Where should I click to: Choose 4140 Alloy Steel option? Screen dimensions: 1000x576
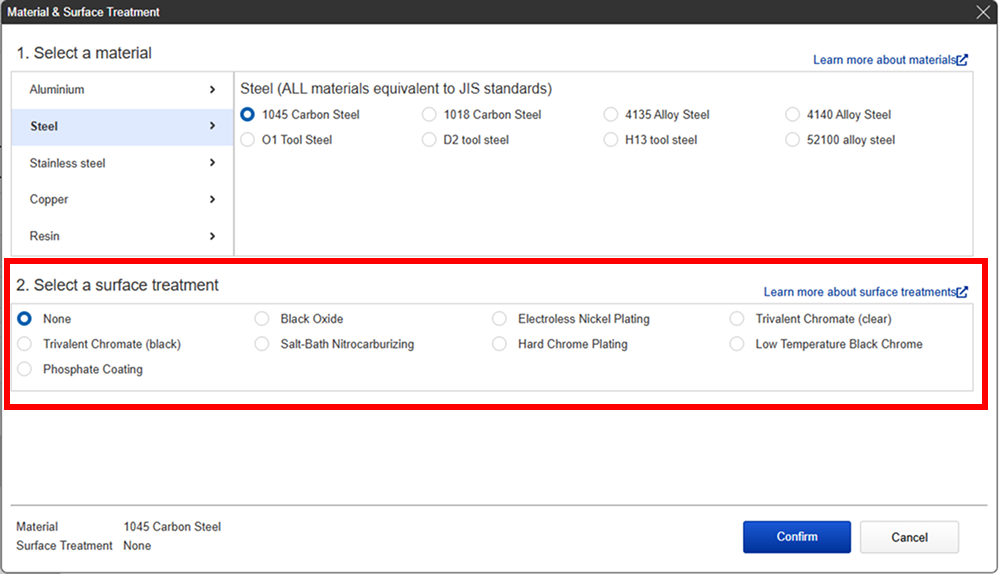click(792, 115)
